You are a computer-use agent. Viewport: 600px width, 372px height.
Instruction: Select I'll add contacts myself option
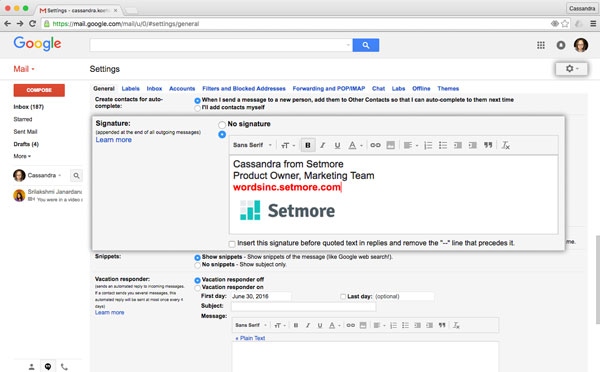point(197,108)
